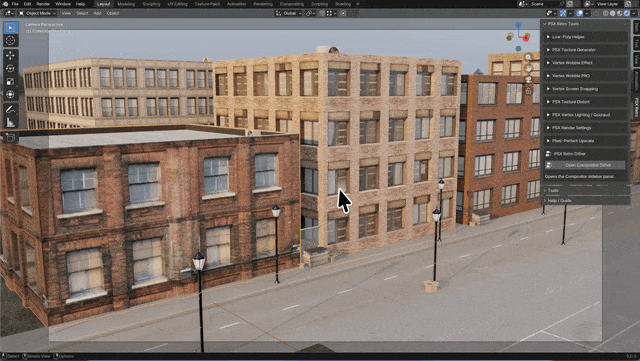Screen dimensions: 640x361
Task: Switch to the UV Editing workspace tab
Action: point(178,4)
